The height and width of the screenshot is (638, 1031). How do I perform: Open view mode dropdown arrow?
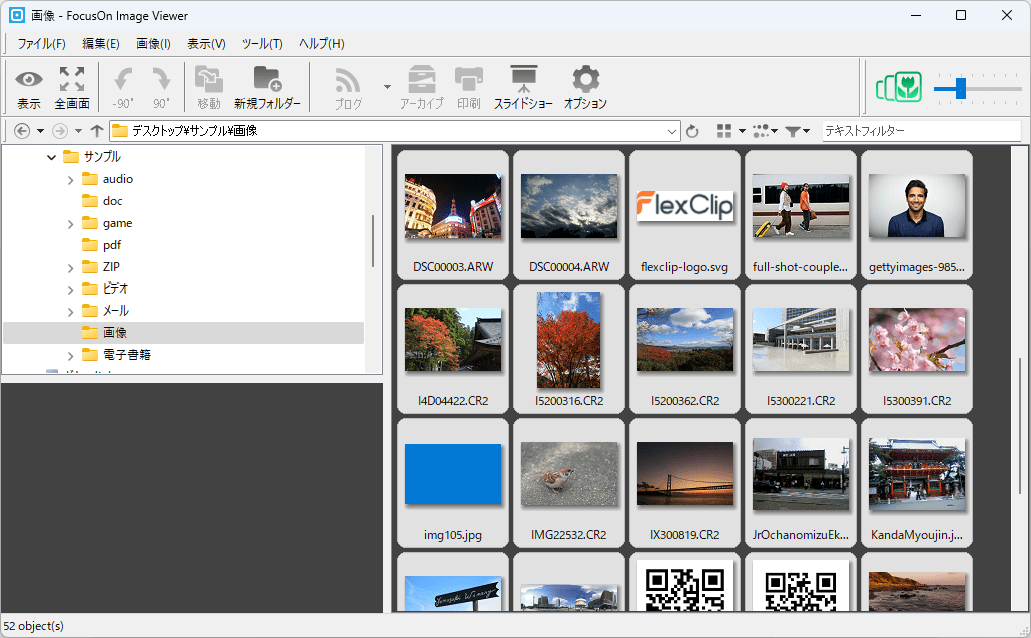tap(742, 131)
